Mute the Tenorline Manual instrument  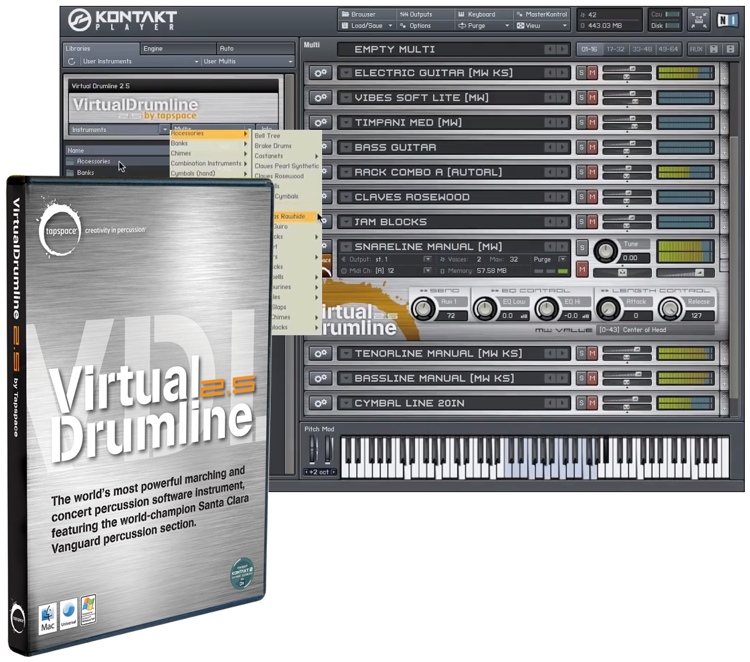click(x=592, y=353)
